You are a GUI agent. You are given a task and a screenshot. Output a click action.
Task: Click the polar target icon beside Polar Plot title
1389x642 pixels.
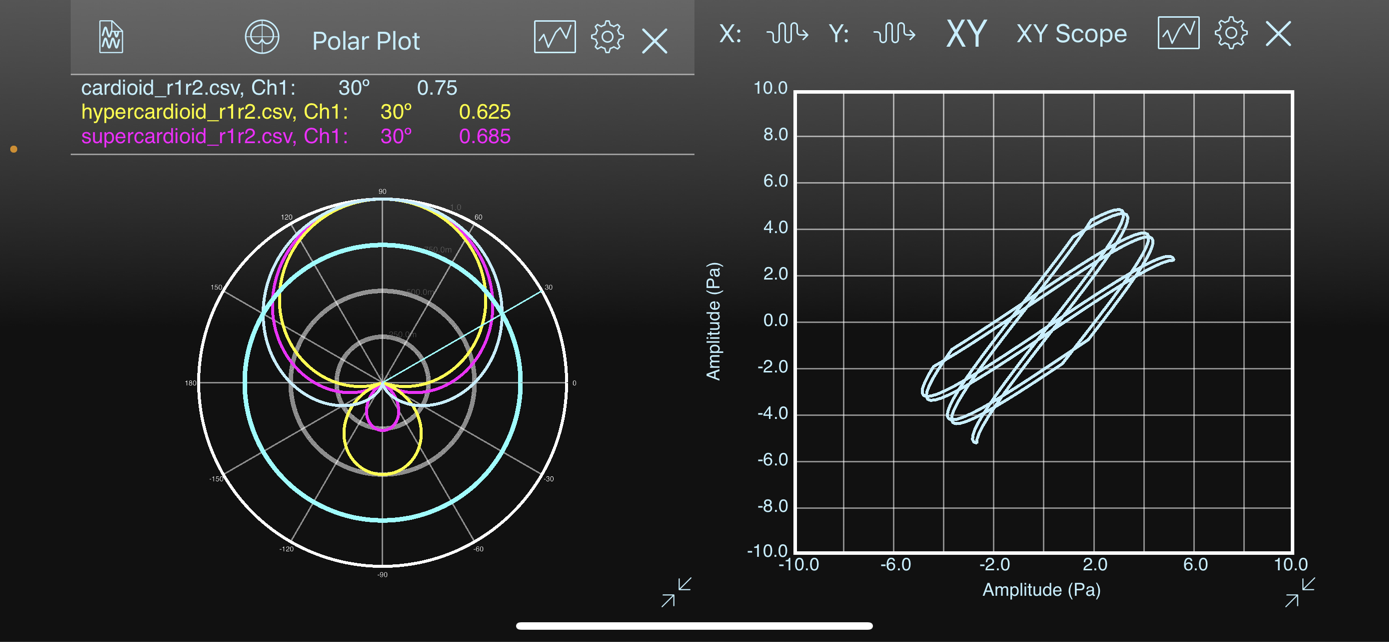tap(261, 35)
